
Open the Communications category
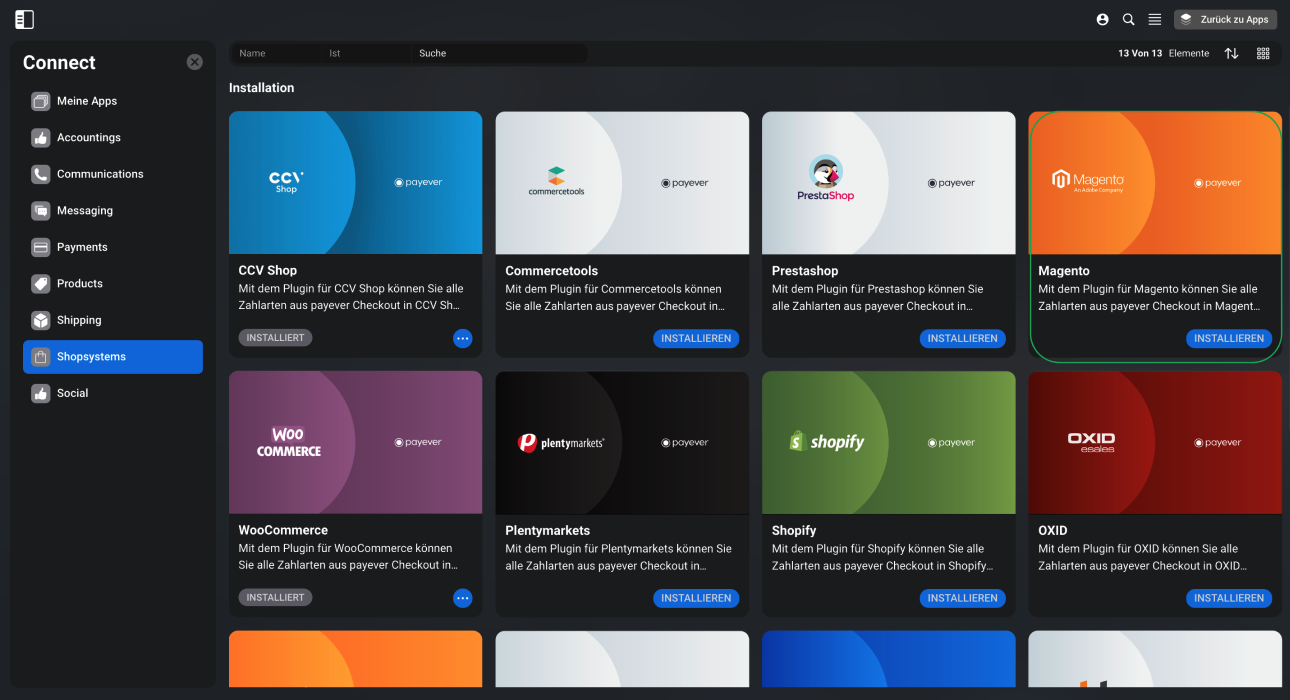(113, 174)
